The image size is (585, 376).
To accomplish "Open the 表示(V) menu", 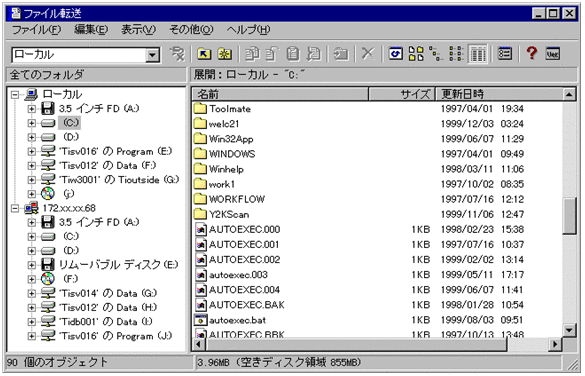I will point(138,29).
